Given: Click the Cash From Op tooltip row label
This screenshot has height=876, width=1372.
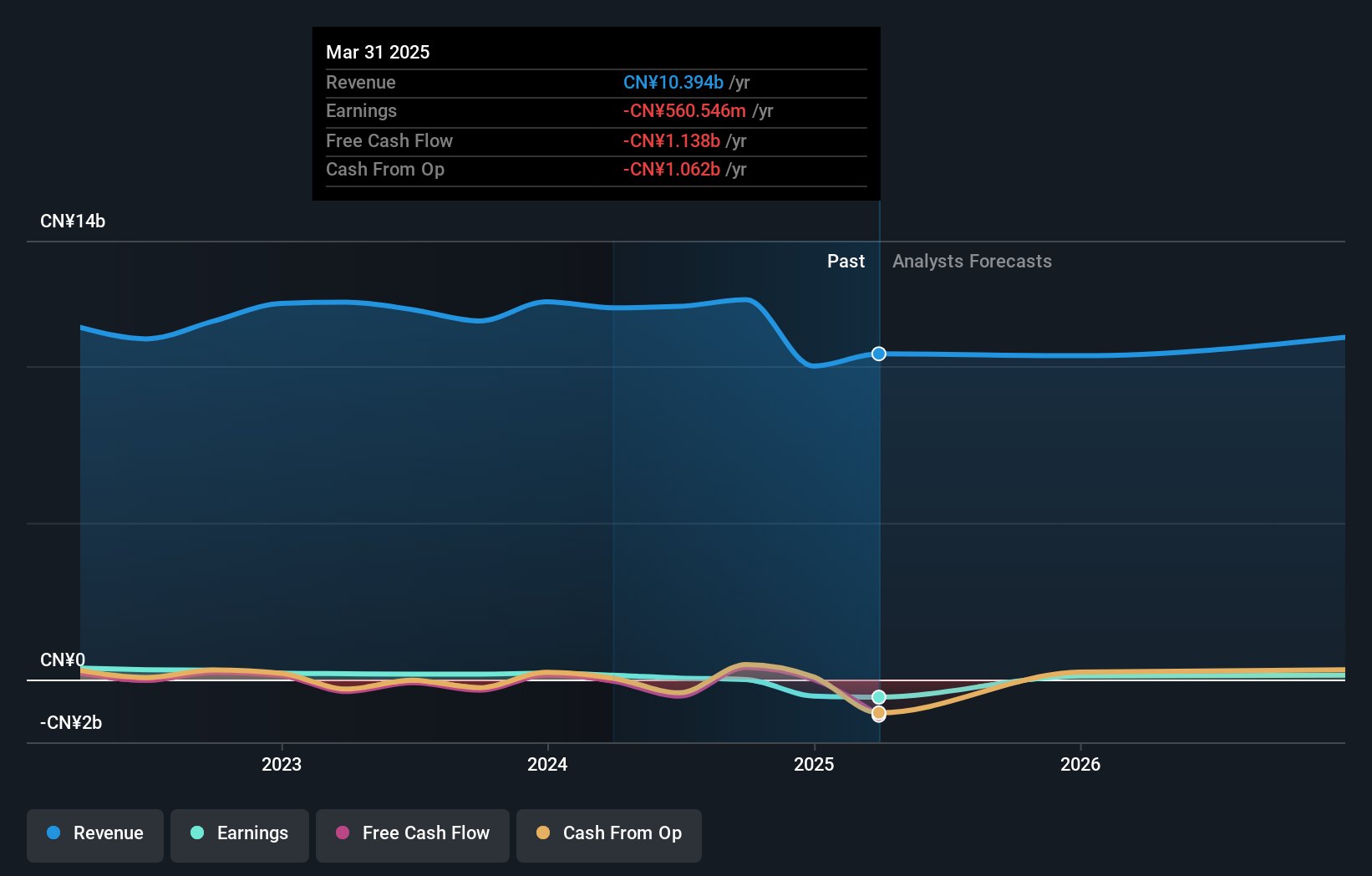Looking at the screenshot, I should [385, 170].
